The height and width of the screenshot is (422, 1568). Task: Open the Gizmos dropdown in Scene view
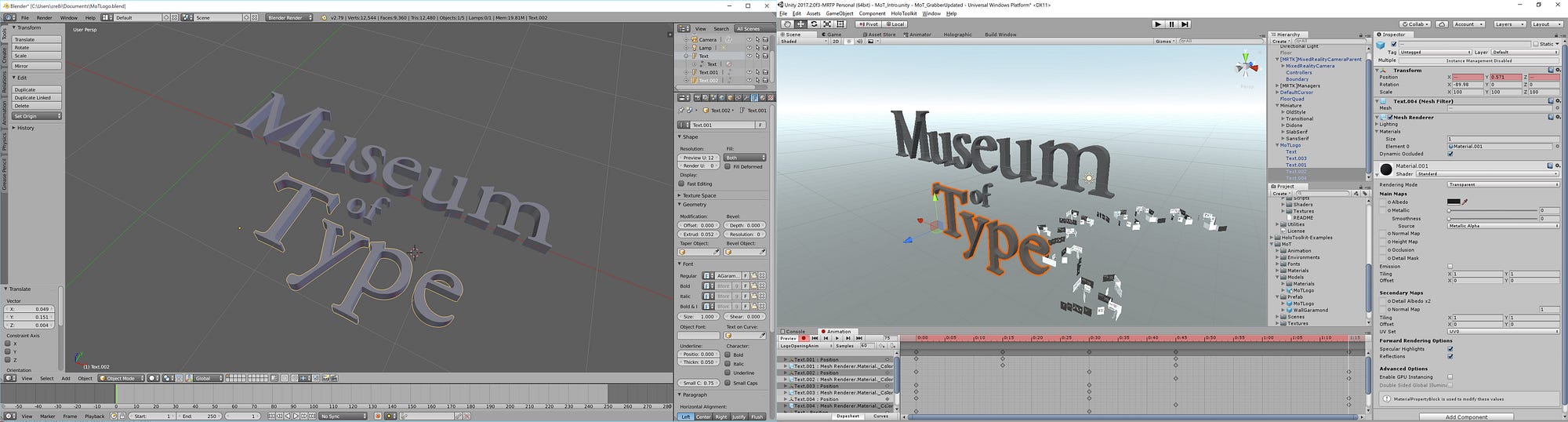[1164, 41]
